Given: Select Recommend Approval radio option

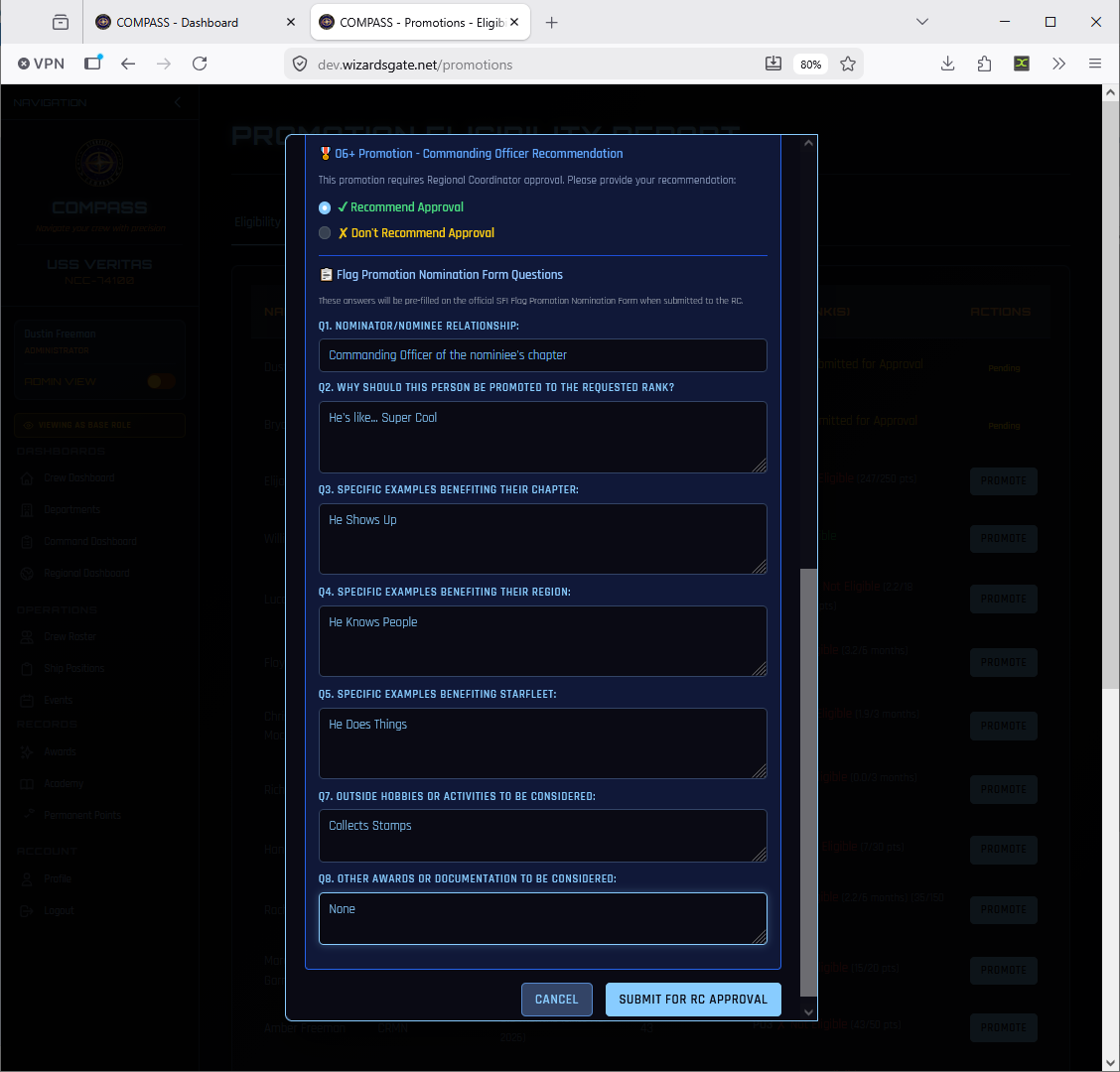Looking at the screenshot, I should (325, 207).
